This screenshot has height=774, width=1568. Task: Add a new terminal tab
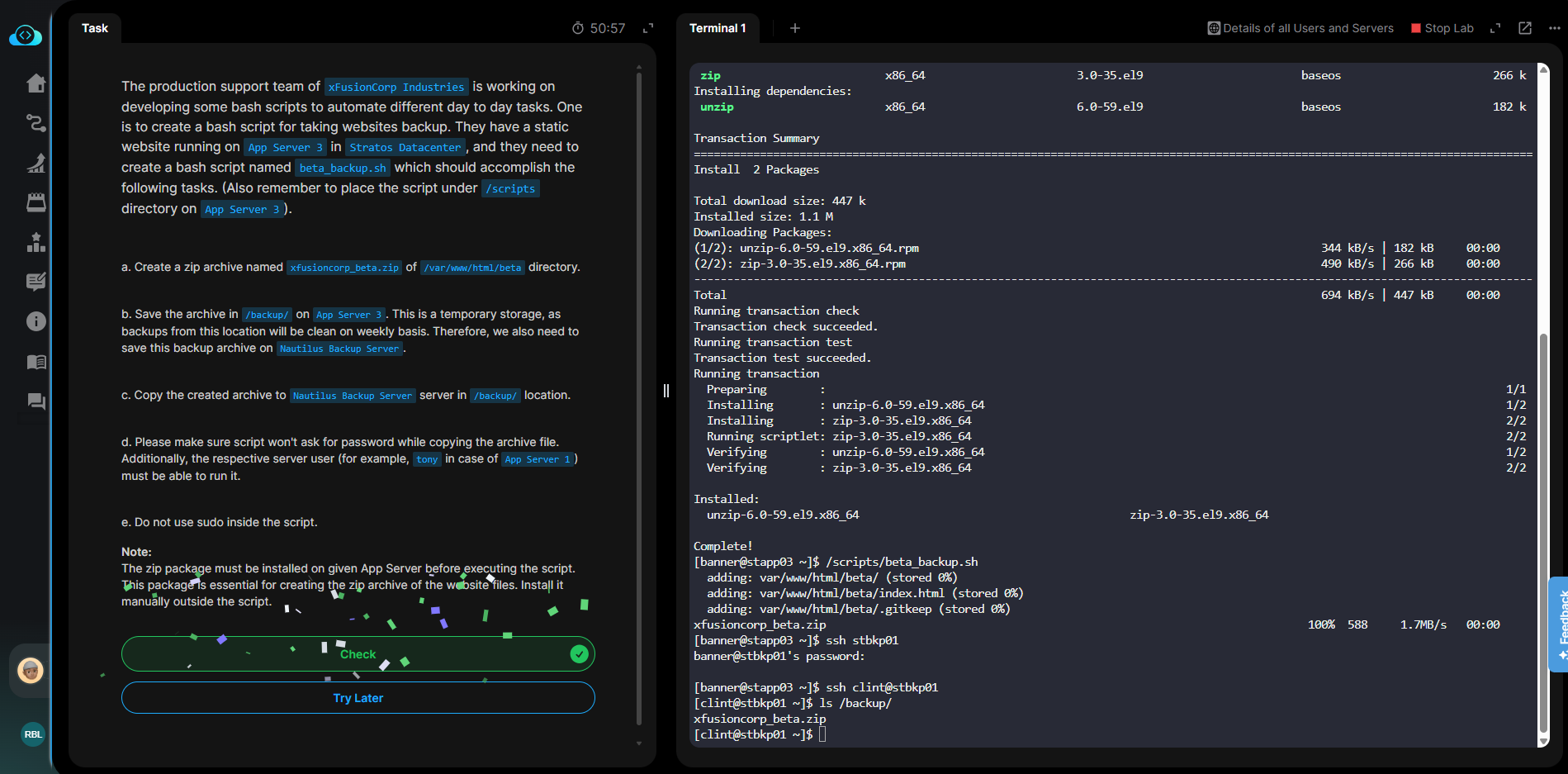point(795,28)
